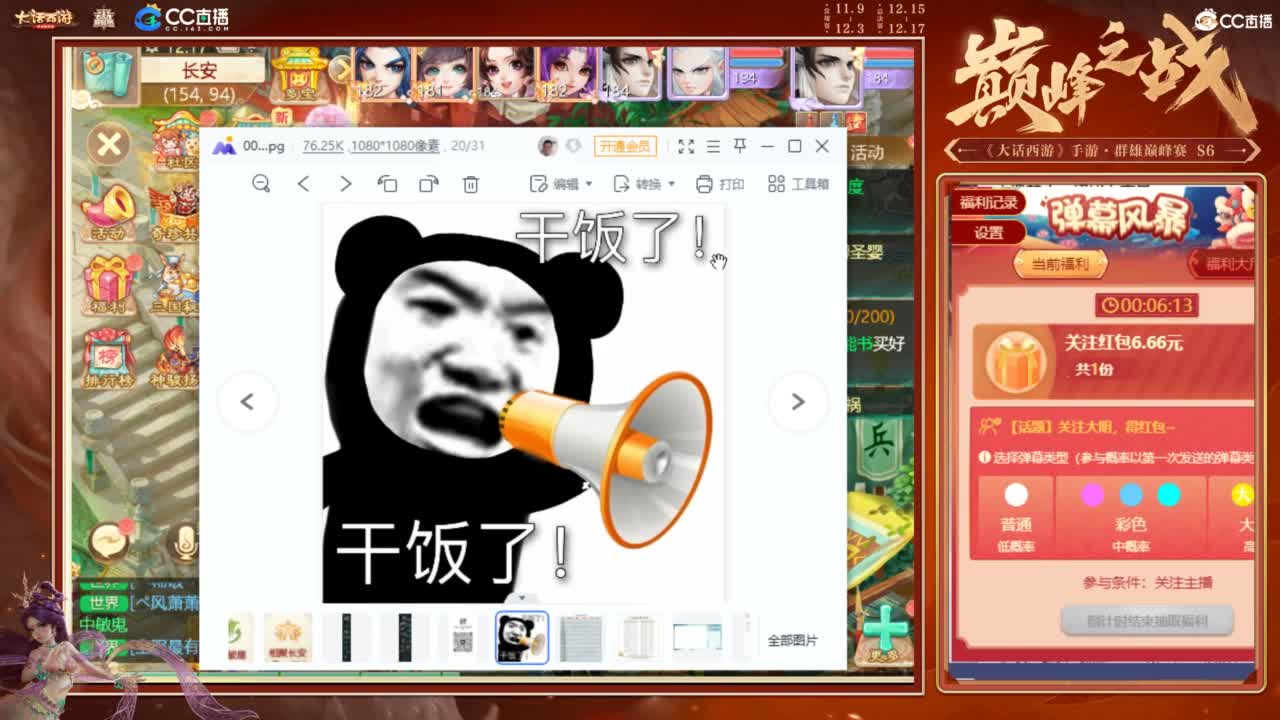
Task: Click the microphone voice icon in game
Action: (x=184, y=542)
